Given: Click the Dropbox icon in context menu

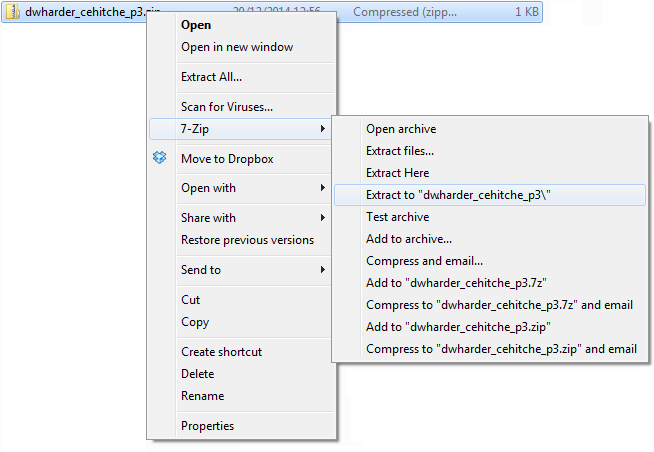Looking at the screenshot, I should 159,158.
